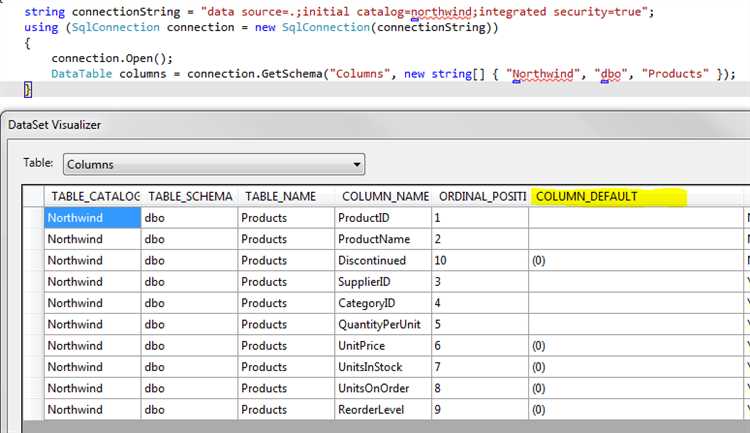Screen dimensions: 750x433
Task: Click the empty COLUMN_DEFAULT cell of ProductName row
Action: pos(636,239)
